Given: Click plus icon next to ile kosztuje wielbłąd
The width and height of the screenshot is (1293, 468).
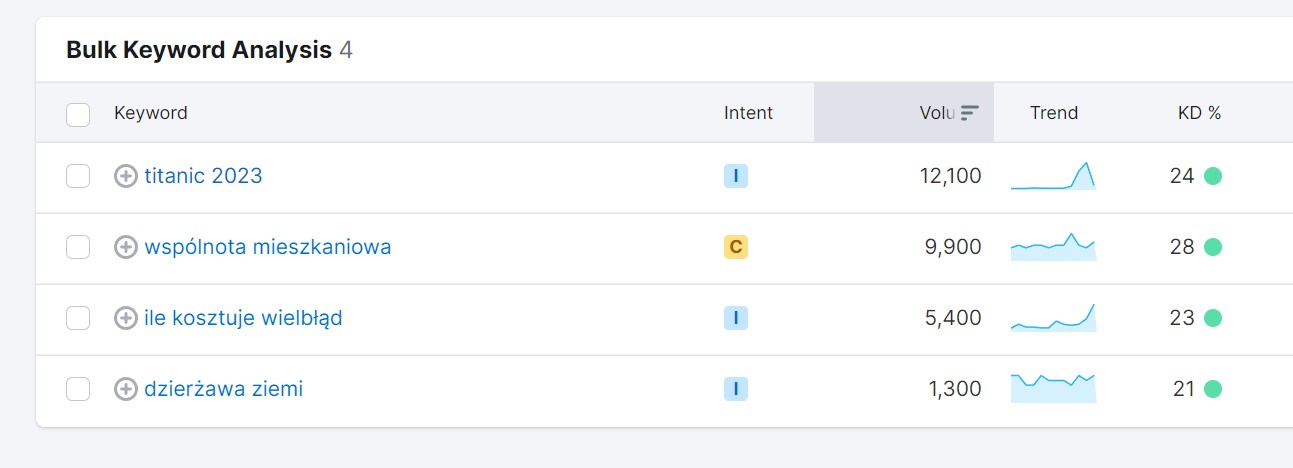Looking at the screenshot, I should point(125,318).
